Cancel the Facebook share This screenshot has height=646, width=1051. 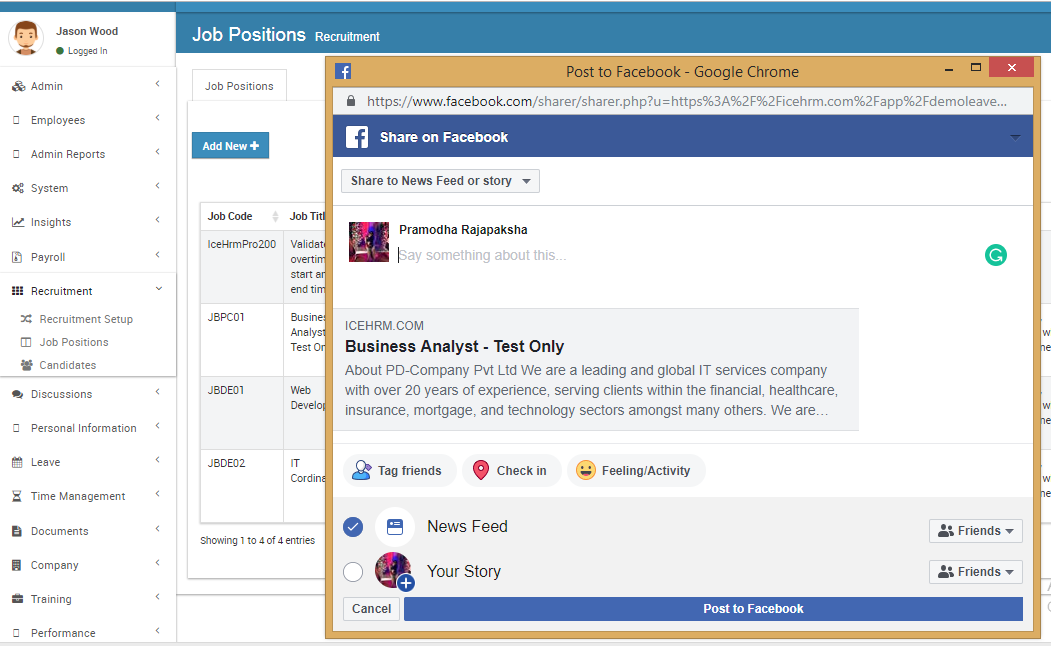point(371,608)
